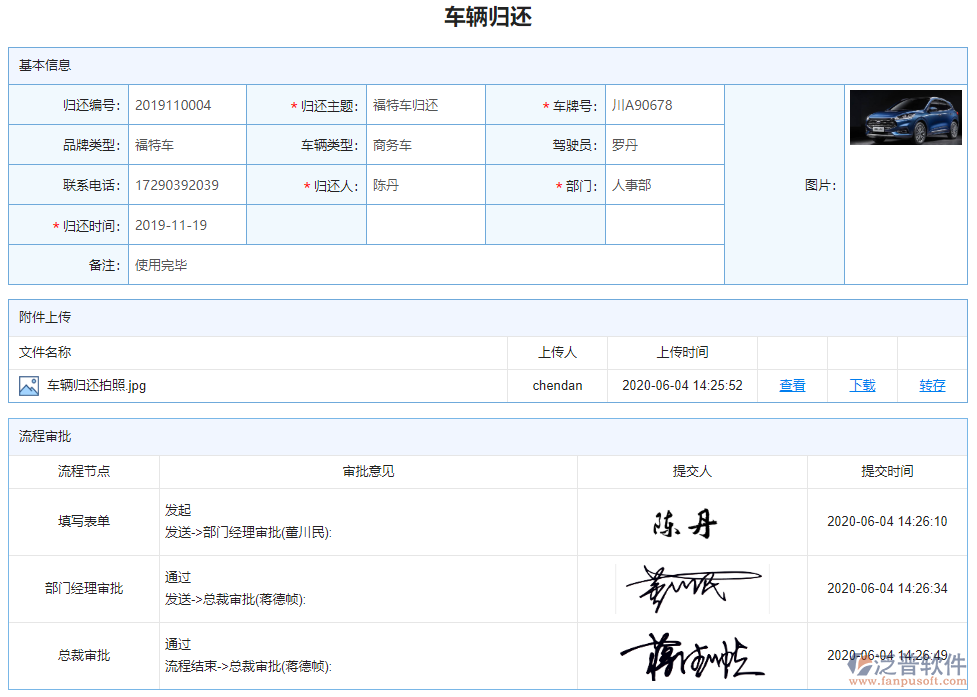
Task: Open the 车辆归还拍照.jpg file name
Action: (x=97, y=385)
